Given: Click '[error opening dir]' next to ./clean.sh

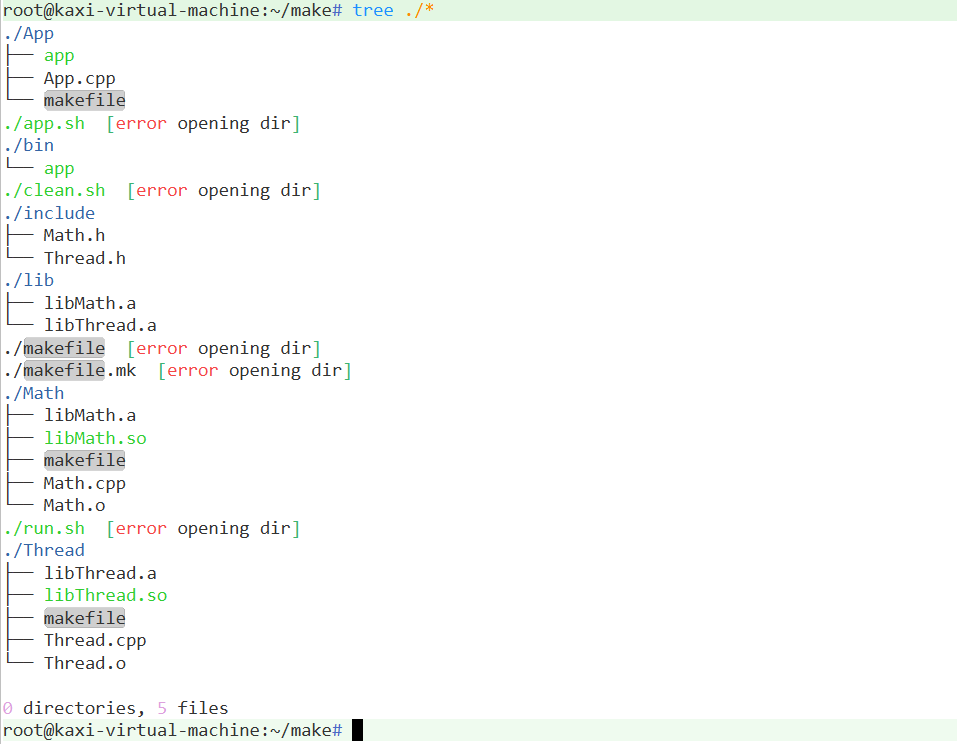Looking at the screenshot, I should coord(224,190).
